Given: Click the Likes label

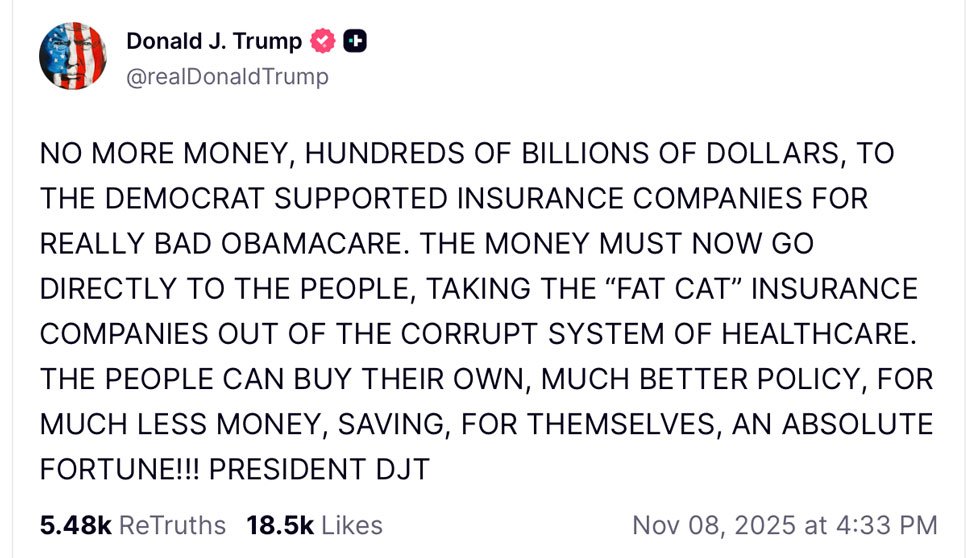Looking at the screenshot, I should click(x=352, y=524).
